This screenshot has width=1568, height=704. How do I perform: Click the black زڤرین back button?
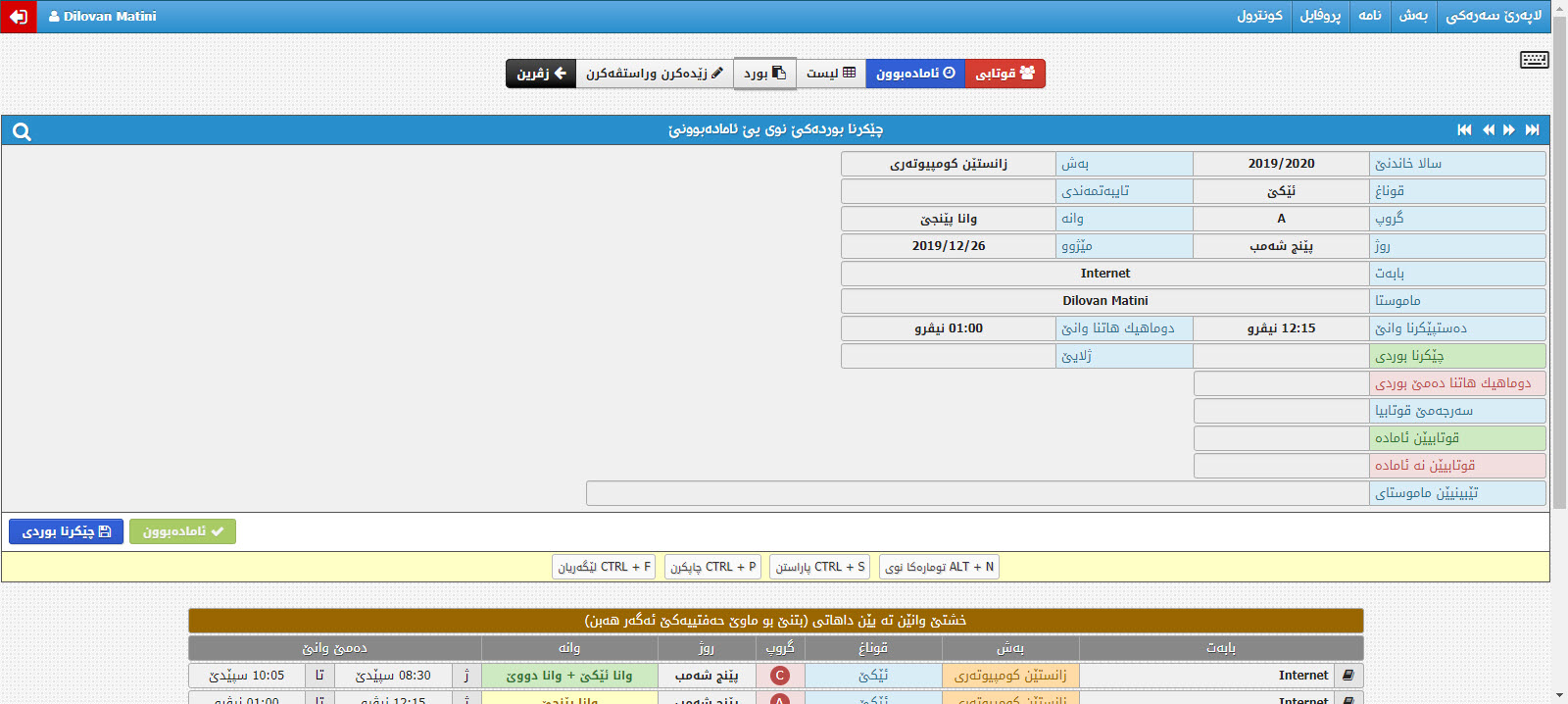541,74
